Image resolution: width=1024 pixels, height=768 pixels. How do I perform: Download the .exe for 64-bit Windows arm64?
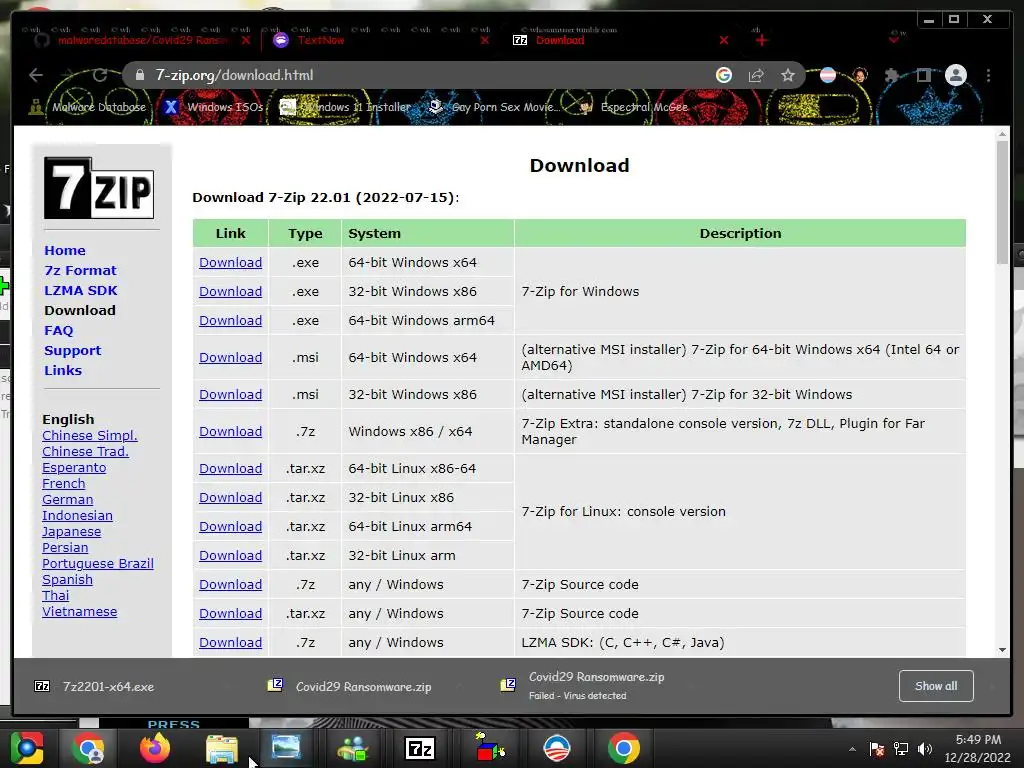[x=231, y=321]
